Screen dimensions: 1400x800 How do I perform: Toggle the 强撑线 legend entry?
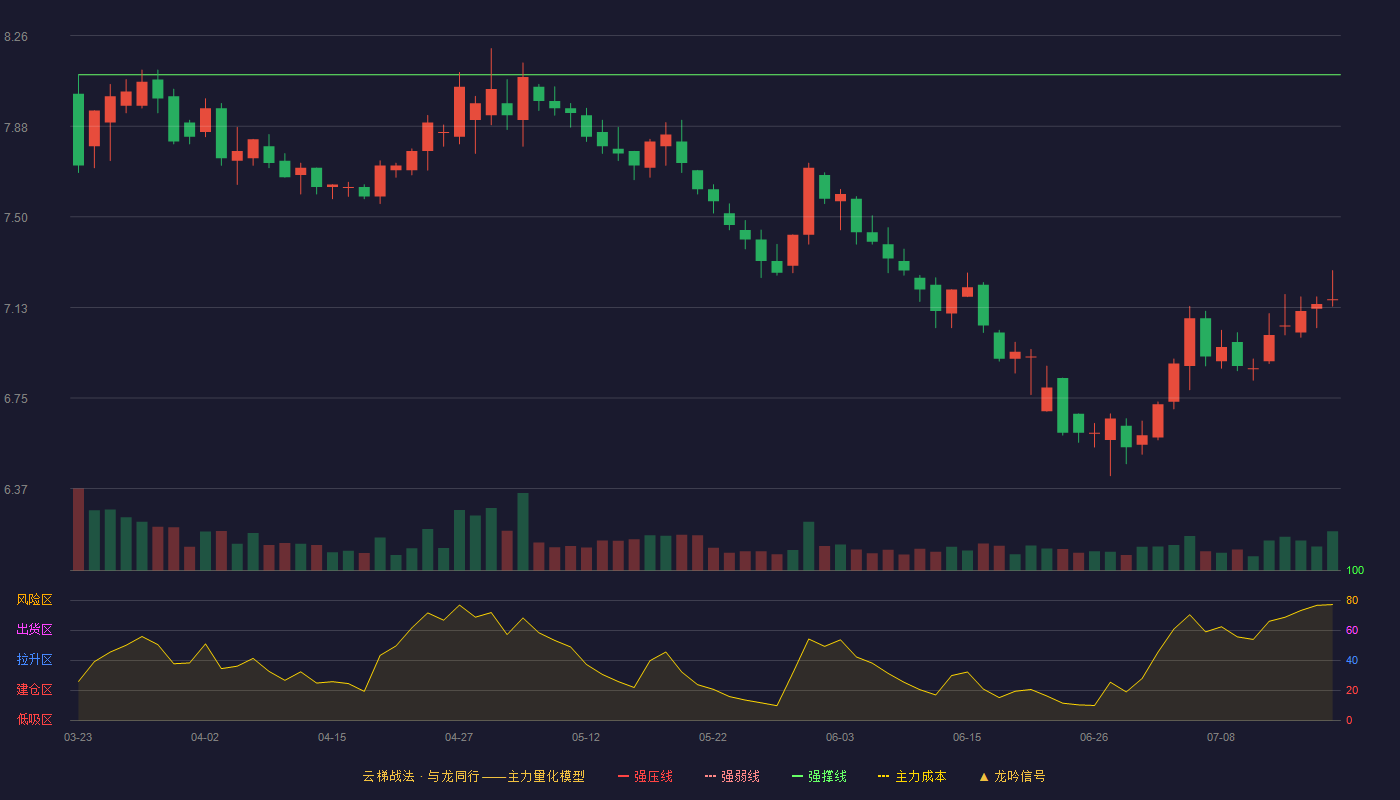click(x=819, y=776)
